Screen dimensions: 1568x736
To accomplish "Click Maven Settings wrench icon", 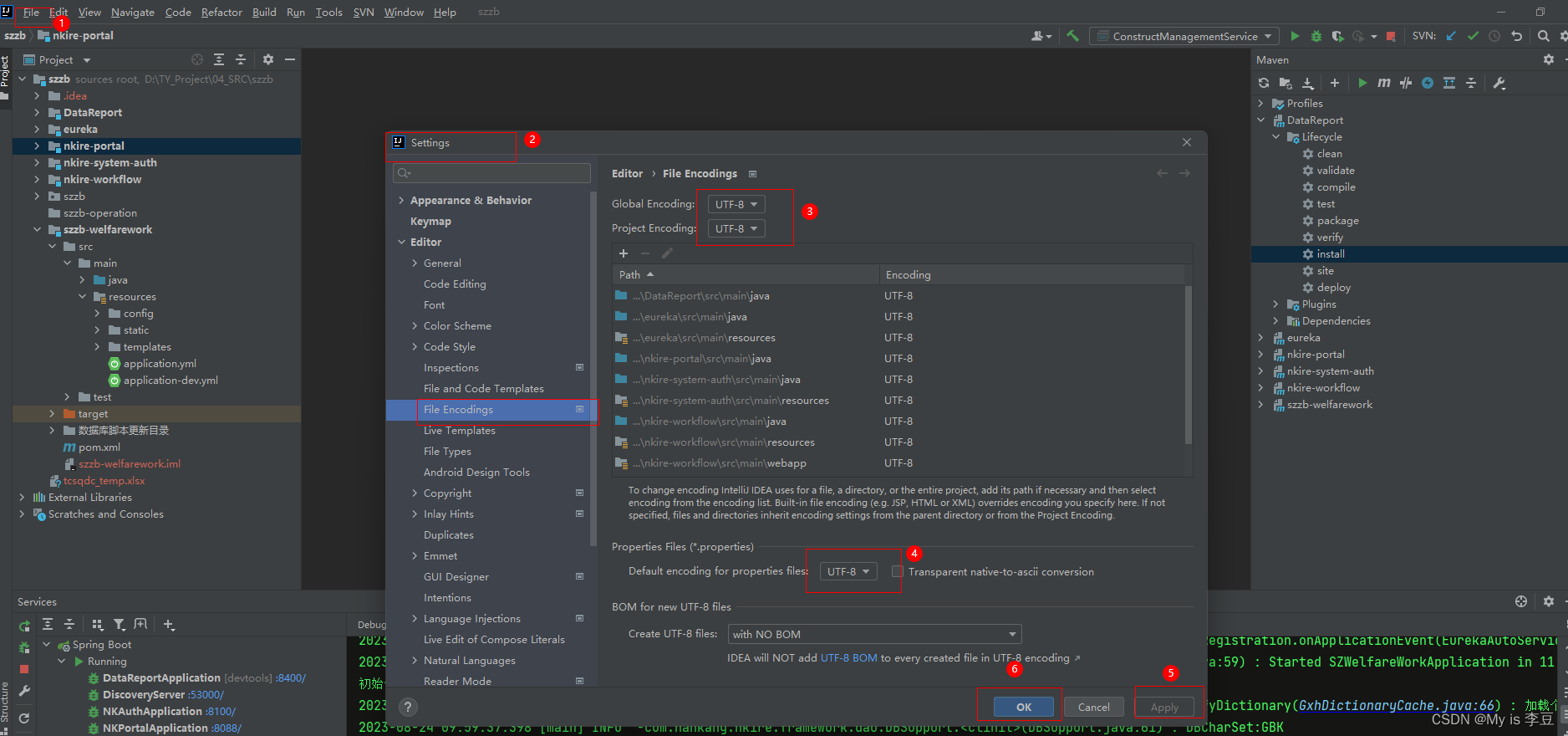I will (x=1499, y=83).
